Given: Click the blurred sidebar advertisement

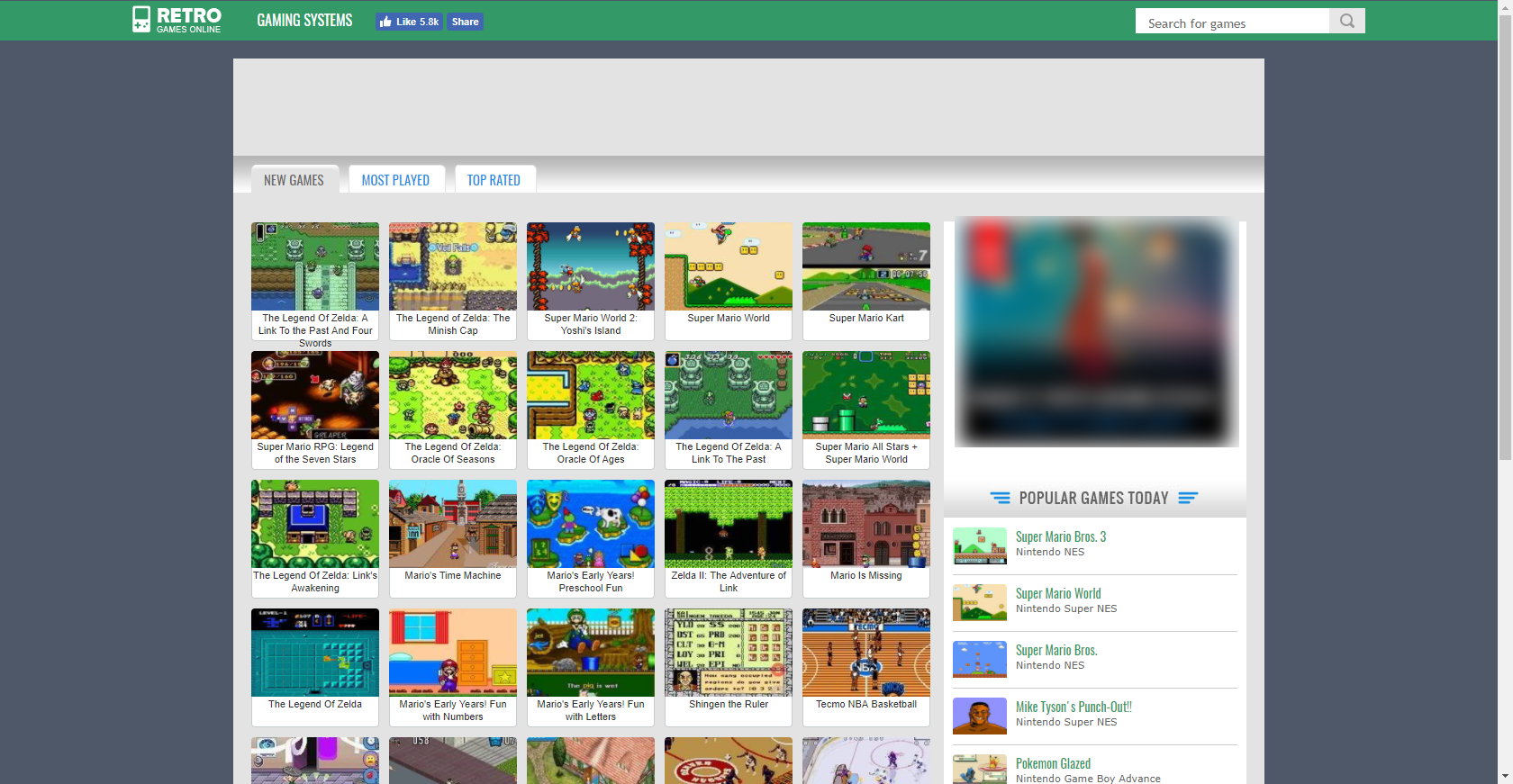Looking at the screenshot, I should 1096,333.
